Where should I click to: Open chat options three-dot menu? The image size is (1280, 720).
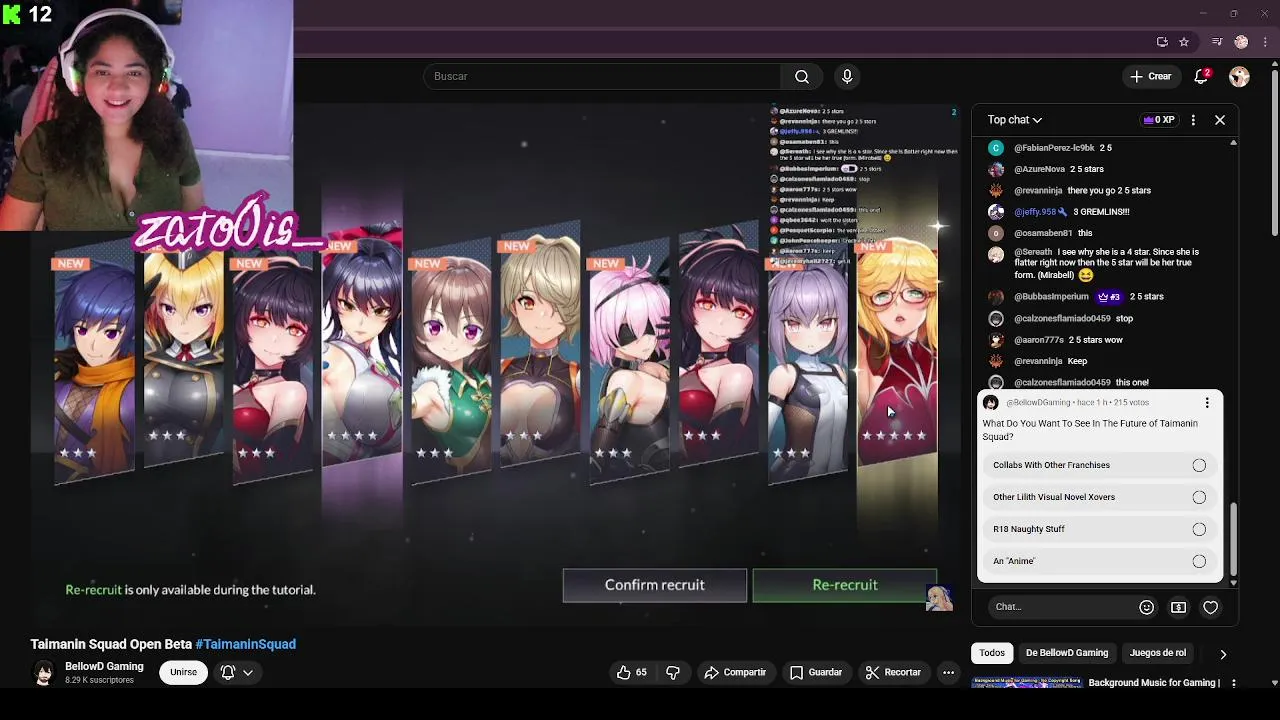coord(1193,120)
